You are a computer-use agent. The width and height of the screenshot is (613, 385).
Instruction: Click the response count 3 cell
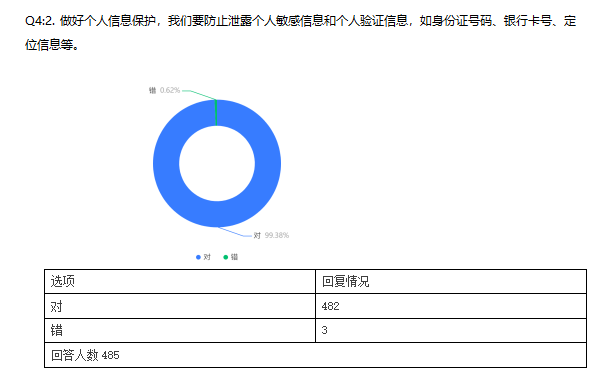[451, 330]
